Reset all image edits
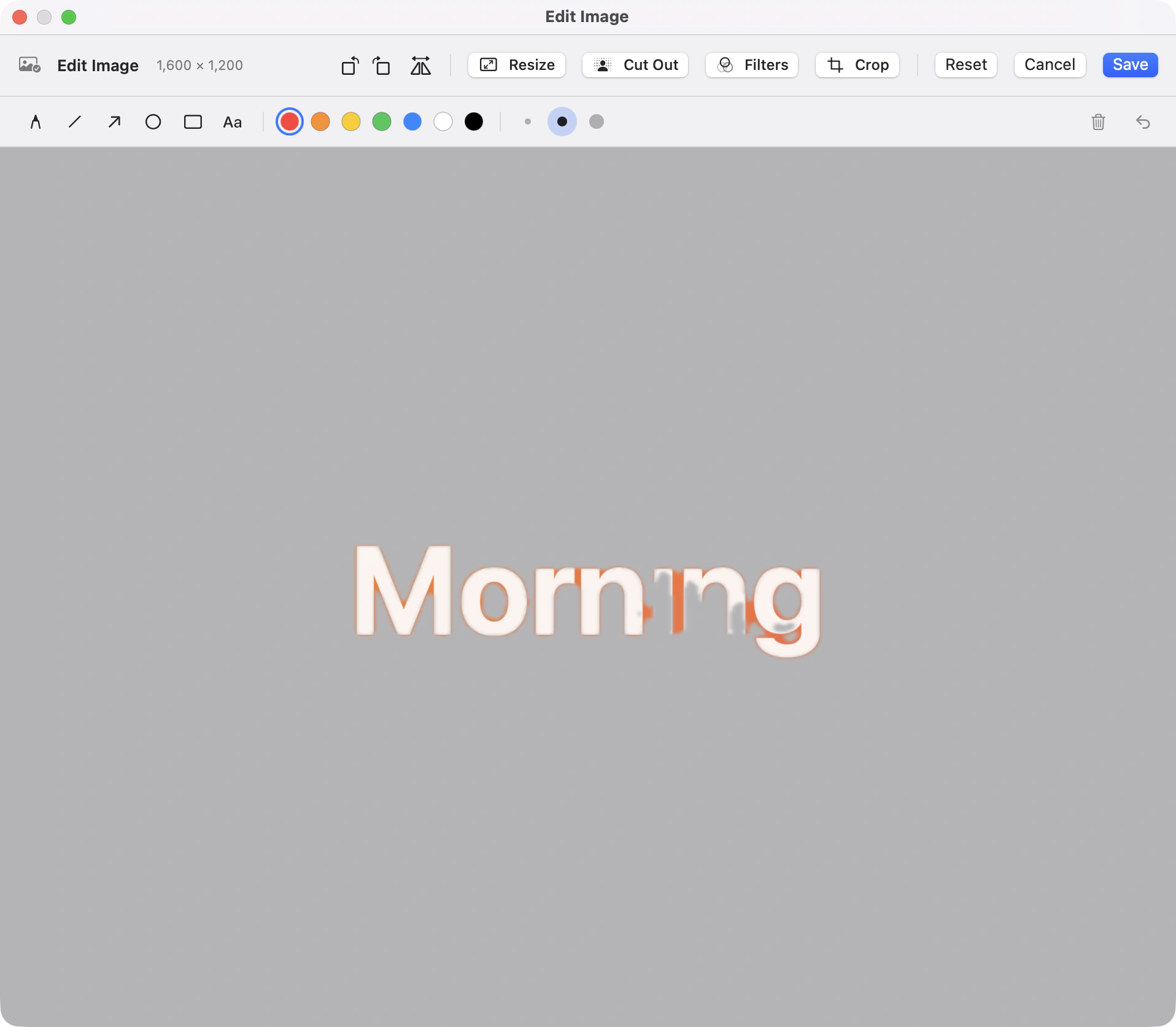Screen dimensions: 1176x1027 pyautogui.click(x=966, y=65)
